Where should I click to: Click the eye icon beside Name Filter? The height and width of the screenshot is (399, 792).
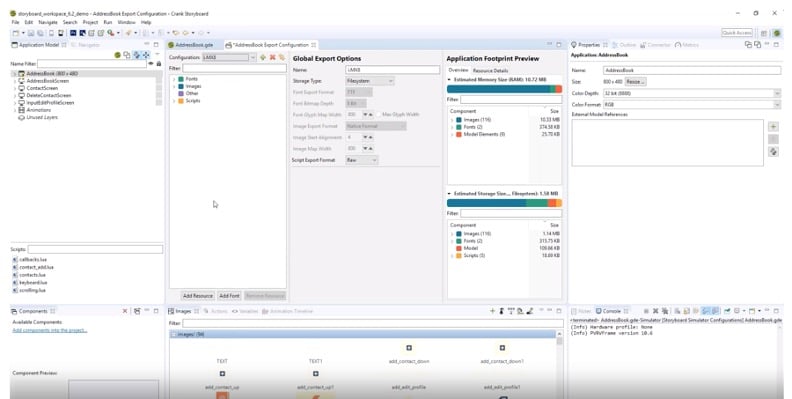click(x=151, y=64)
